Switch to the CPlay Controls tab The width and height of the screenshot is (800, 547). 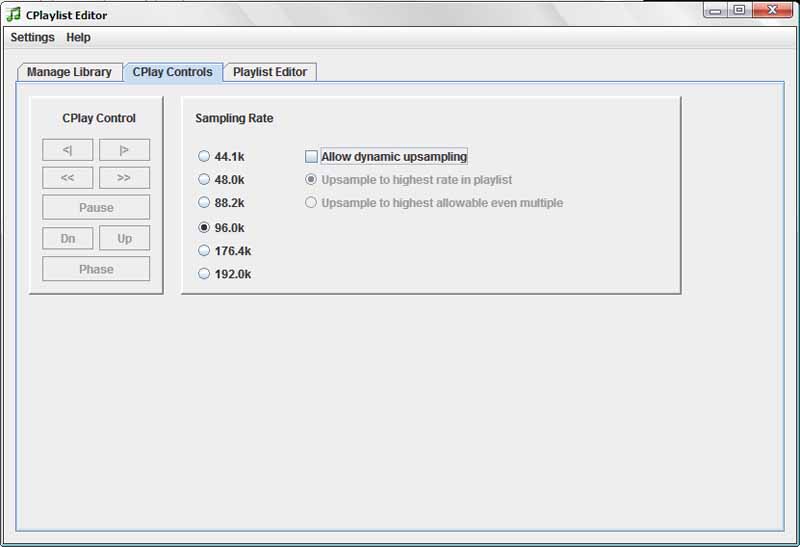(172, 72)
